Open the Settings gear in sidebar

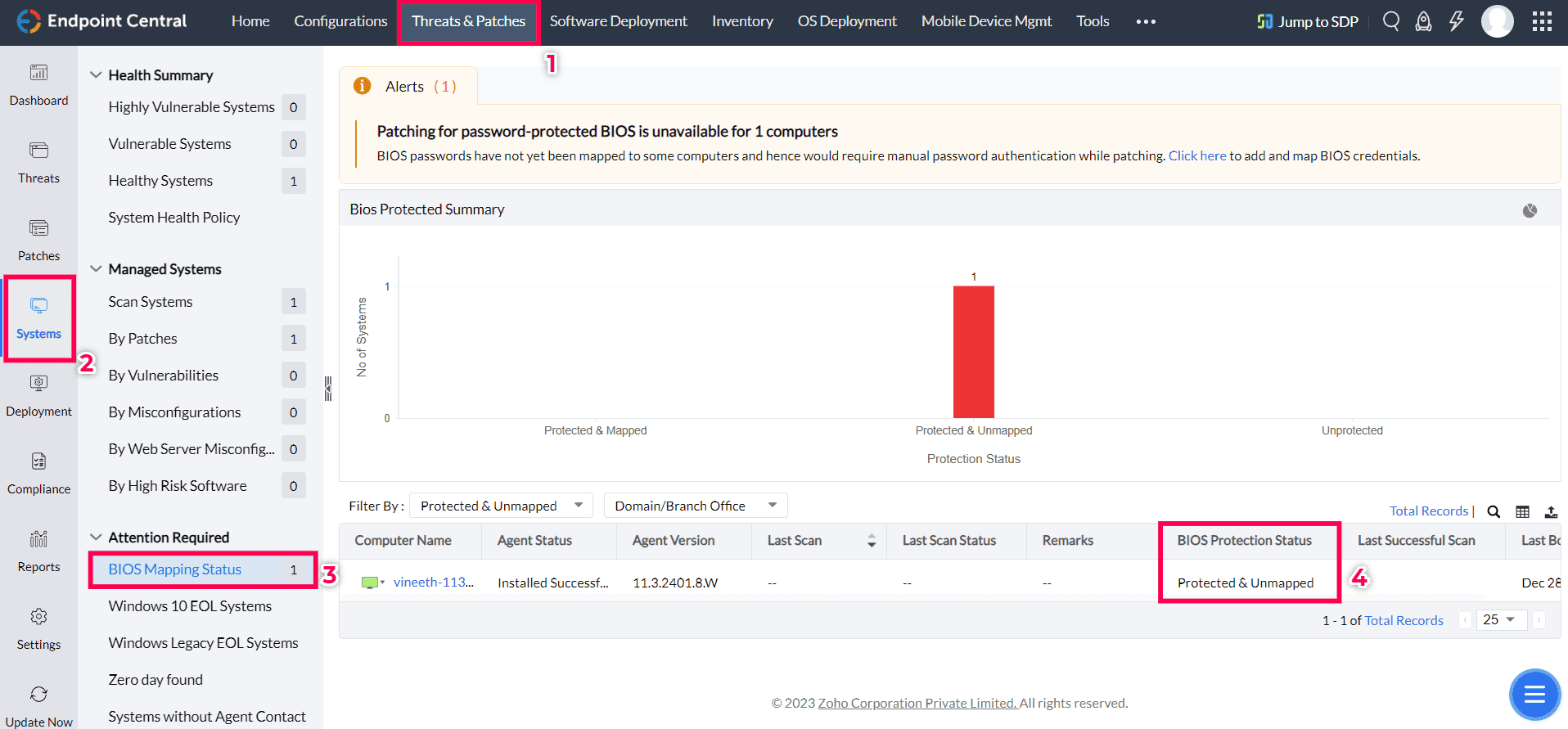click(38, 617)
